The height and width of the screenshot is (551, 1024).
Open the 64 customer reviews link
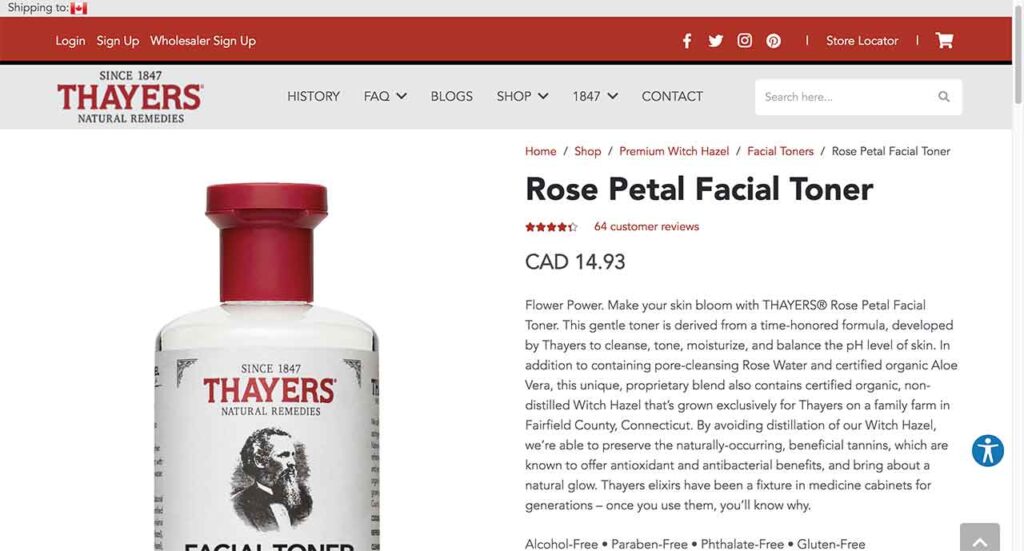click(x=647, y=227)
